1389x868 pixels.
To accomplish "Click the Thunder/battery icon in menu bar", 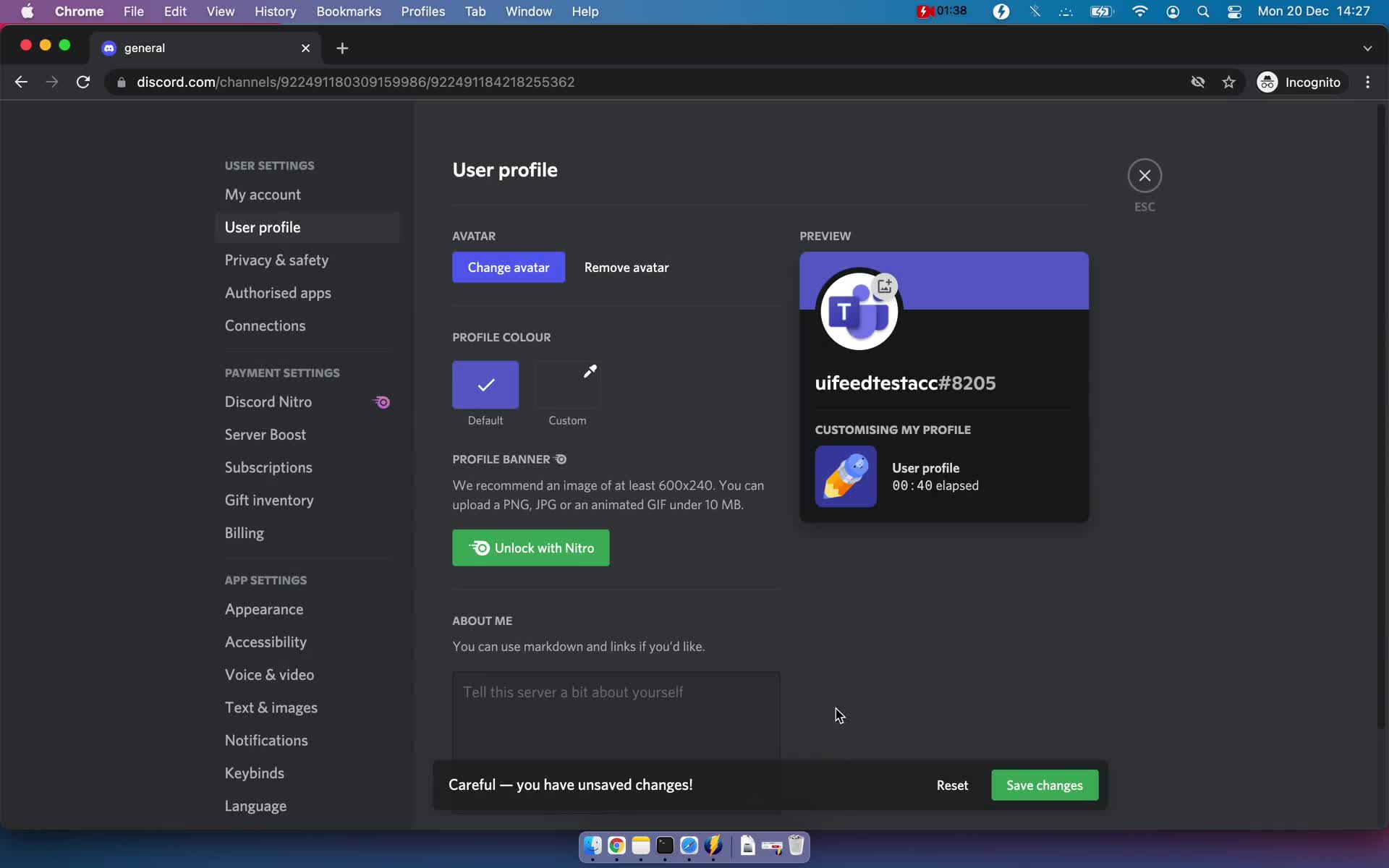I will pos(1100,11).
